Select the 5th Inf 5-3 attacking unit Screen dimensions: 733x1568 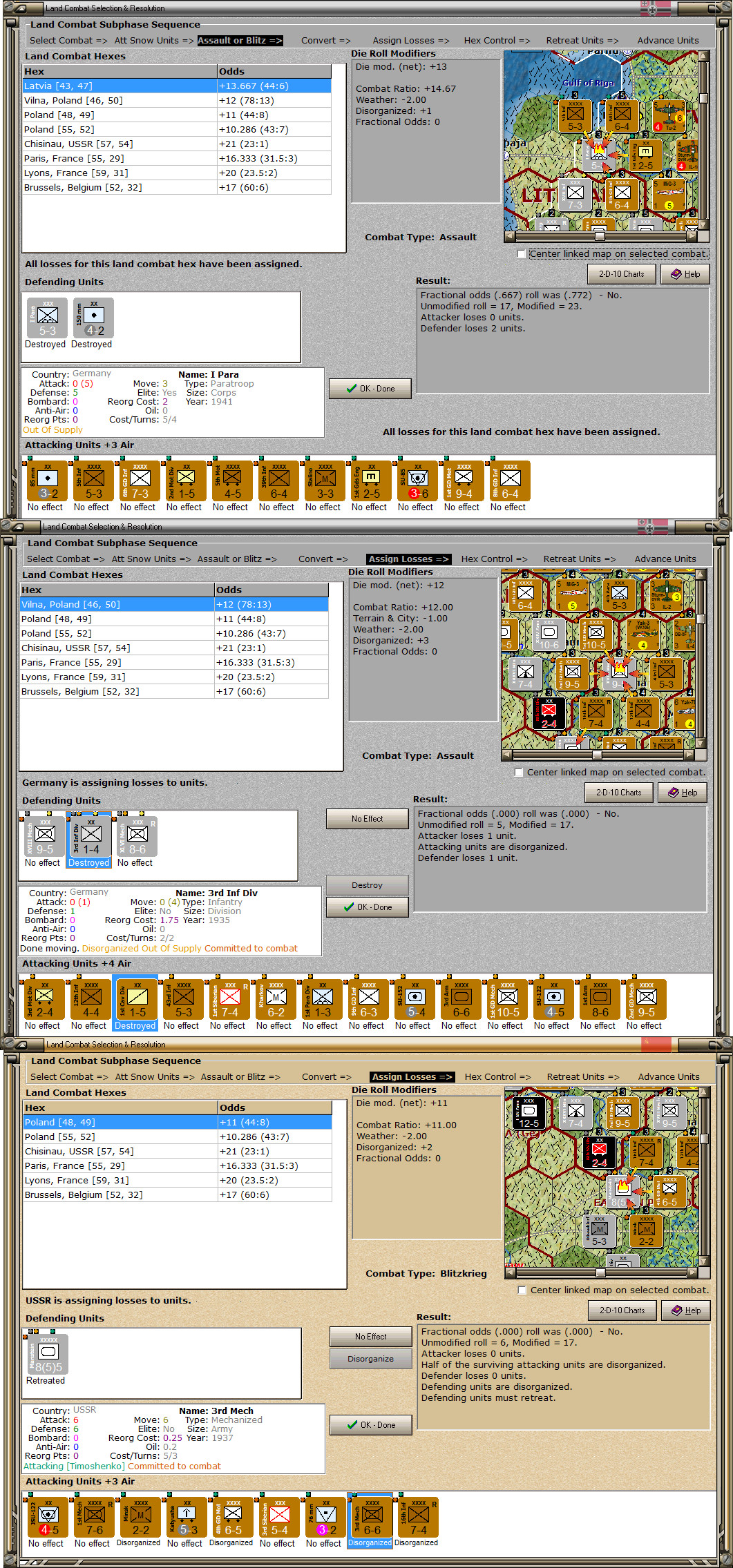(x=93, y=481)
